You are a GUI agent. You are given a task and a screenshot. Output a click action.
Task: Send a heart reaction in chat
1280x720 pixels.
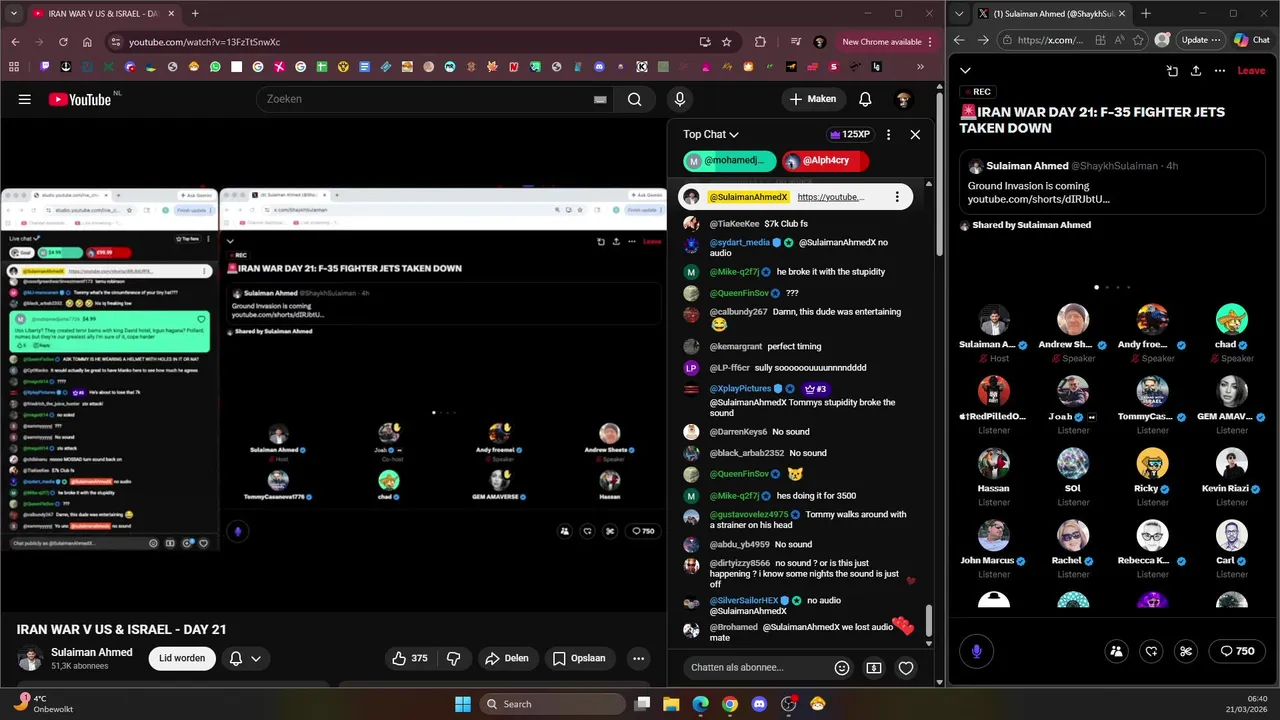click(906, 668)
